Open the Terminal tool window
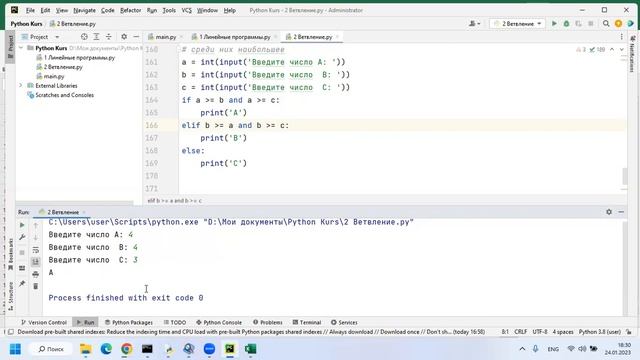The image size is (640, 360). [x=307, y=322]
